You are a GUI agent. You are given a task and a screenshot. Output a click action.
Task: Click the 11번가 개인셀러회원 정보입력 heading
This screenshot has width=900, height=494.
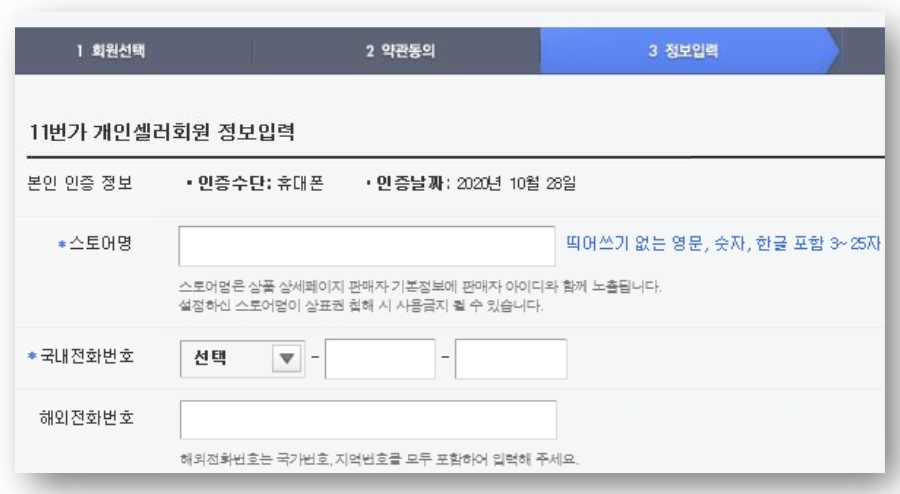point(162,132)
